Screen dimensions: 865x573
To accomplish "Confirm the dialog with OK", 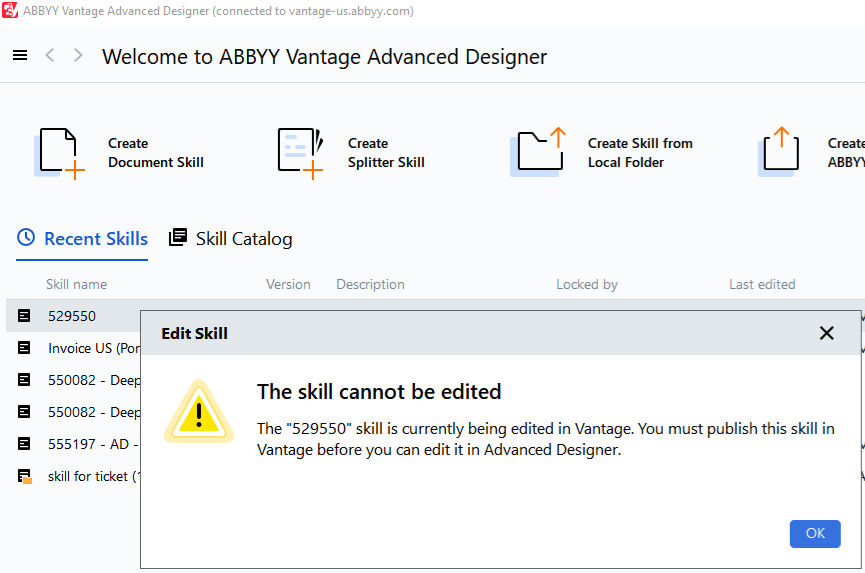I will coord(815,533).
